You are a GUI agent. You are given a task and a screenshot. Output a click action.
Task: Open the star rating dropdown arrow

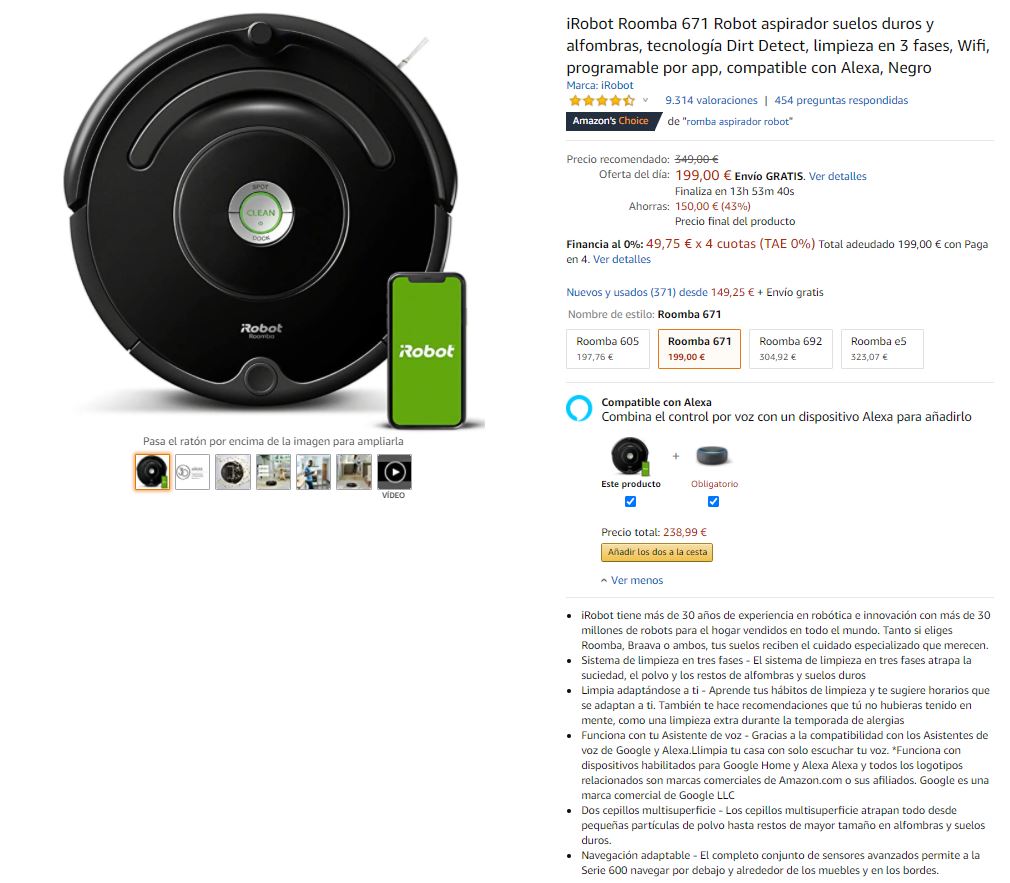(x=645, y=100)
